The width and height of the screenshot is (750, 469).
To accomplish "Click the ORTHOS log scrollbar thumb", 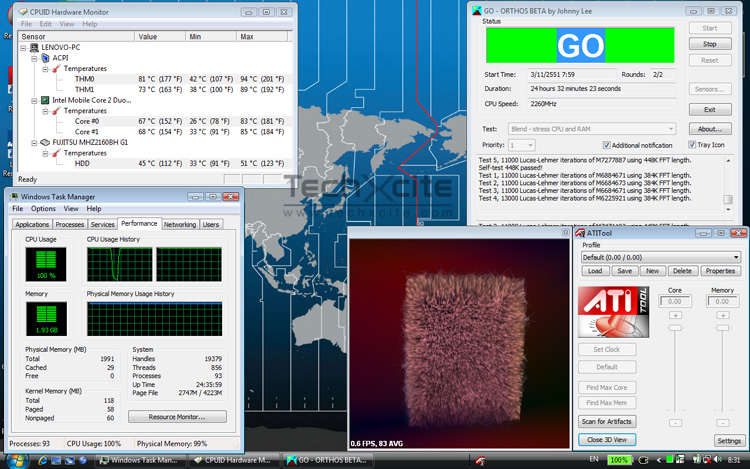I will tap(728, 199).
